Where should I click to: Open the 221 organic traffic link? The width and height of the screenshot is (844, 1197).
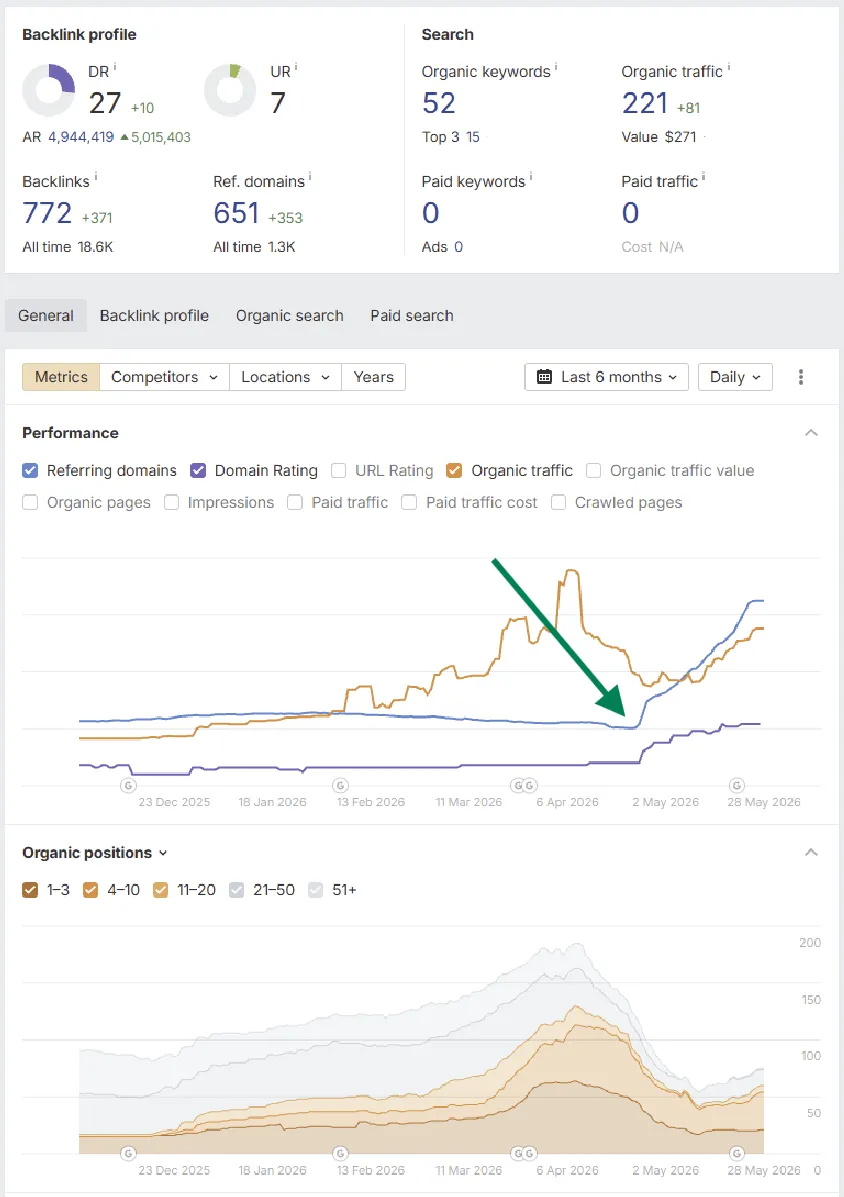click(x=645, y=103)
